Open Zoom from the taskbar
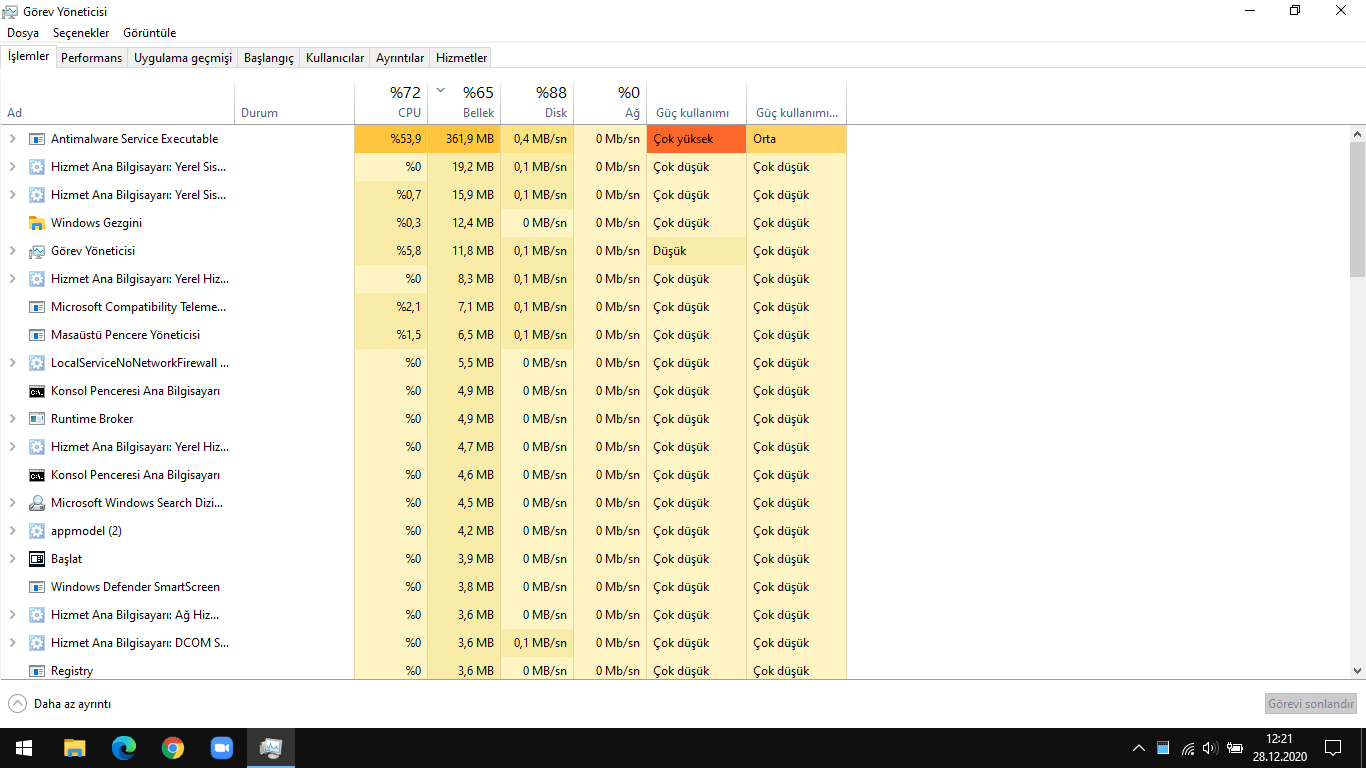Viewport: 1366px width, 768px height. (221, 748)
